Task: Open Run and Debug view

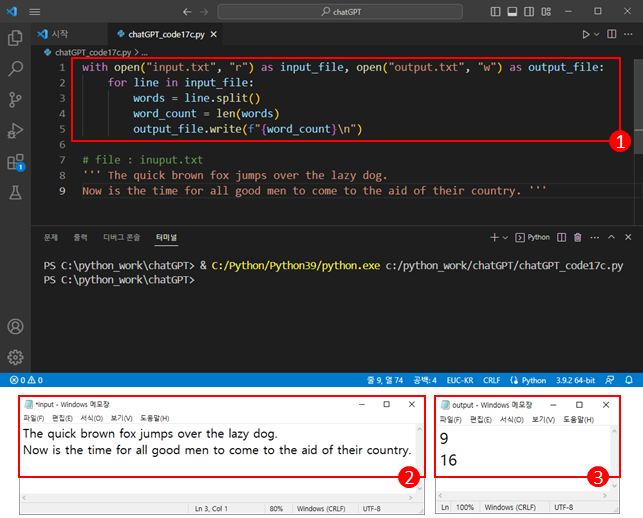Action: point(15,131)
